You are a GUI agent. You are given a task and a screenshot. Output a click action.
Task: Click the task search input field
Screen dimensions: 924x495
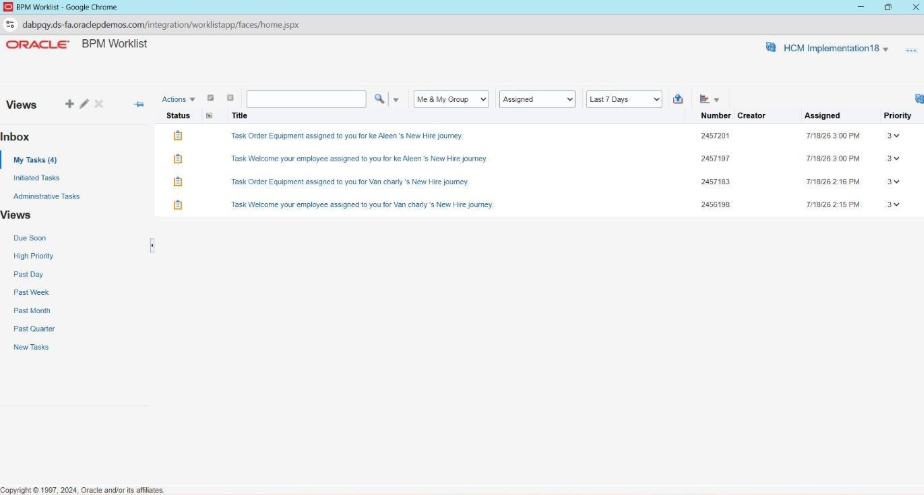pos(306,99)
